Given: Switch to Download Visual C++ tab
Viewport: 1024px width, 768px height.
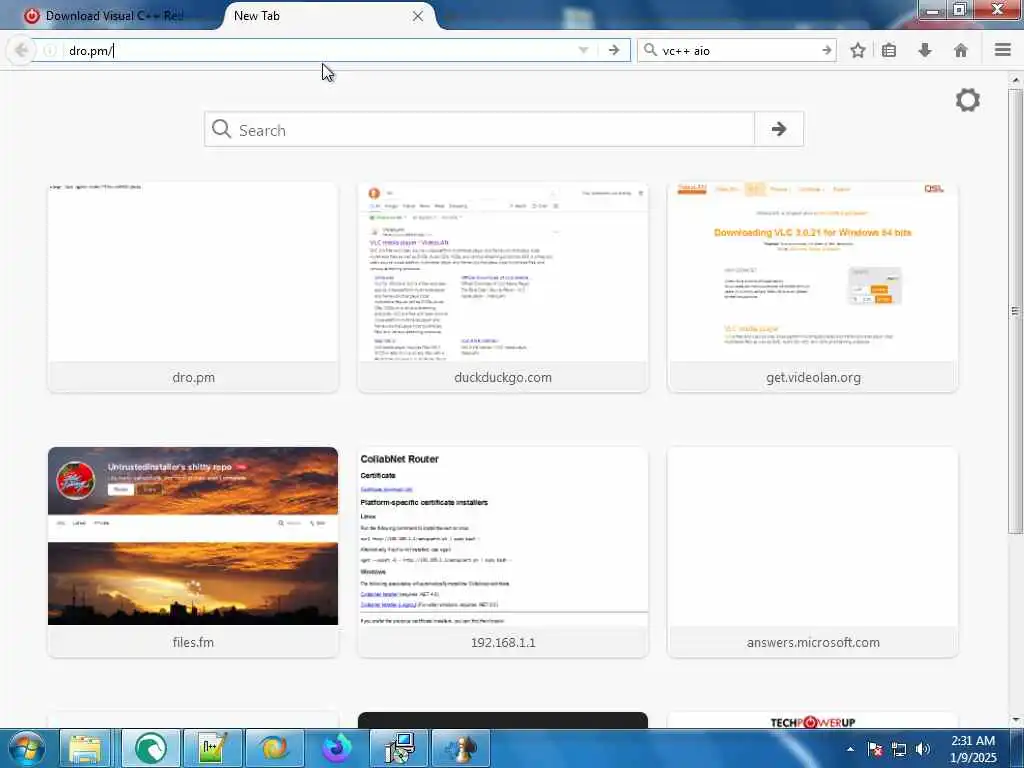Looking at the screenshot, I should tap(112, 16).
